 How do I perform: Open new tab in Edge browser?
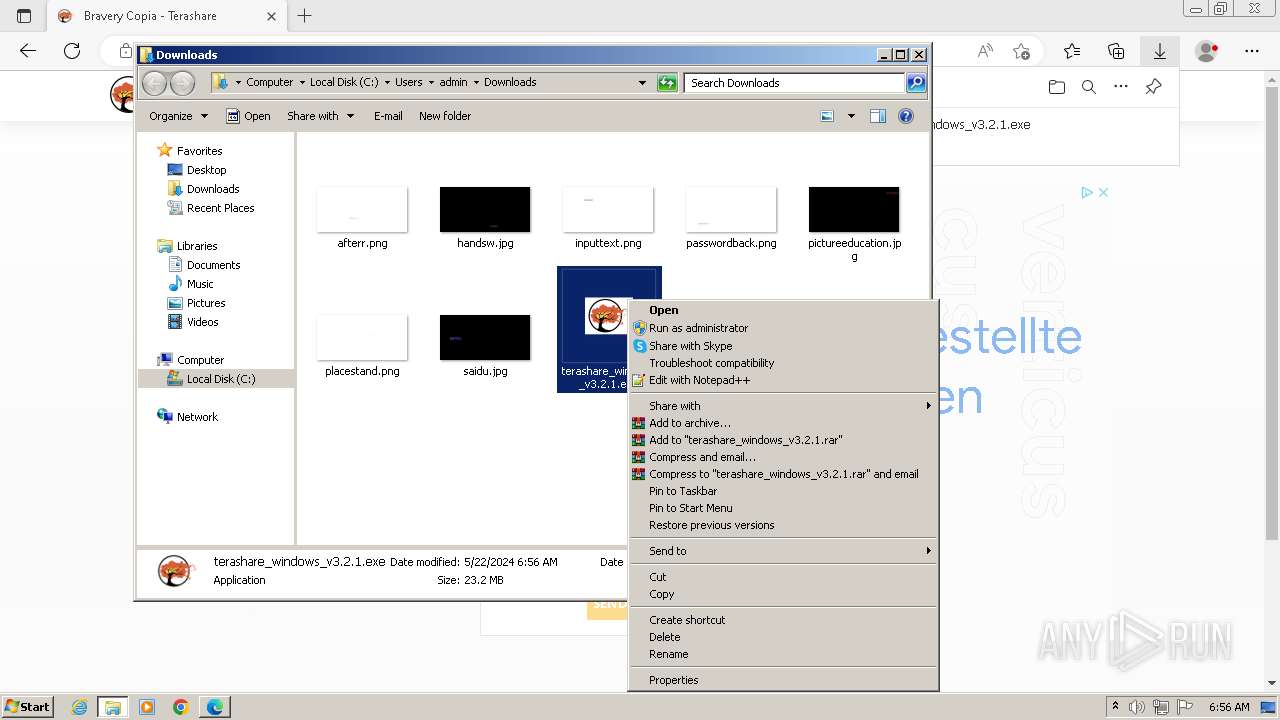pos(305,16)
